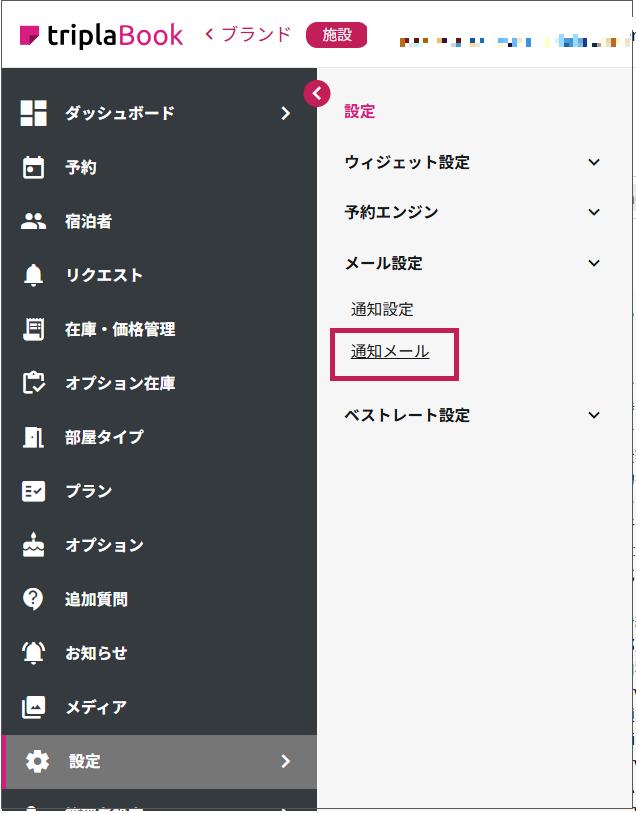Click the プラン checklist icon

[x=34, y=491]
